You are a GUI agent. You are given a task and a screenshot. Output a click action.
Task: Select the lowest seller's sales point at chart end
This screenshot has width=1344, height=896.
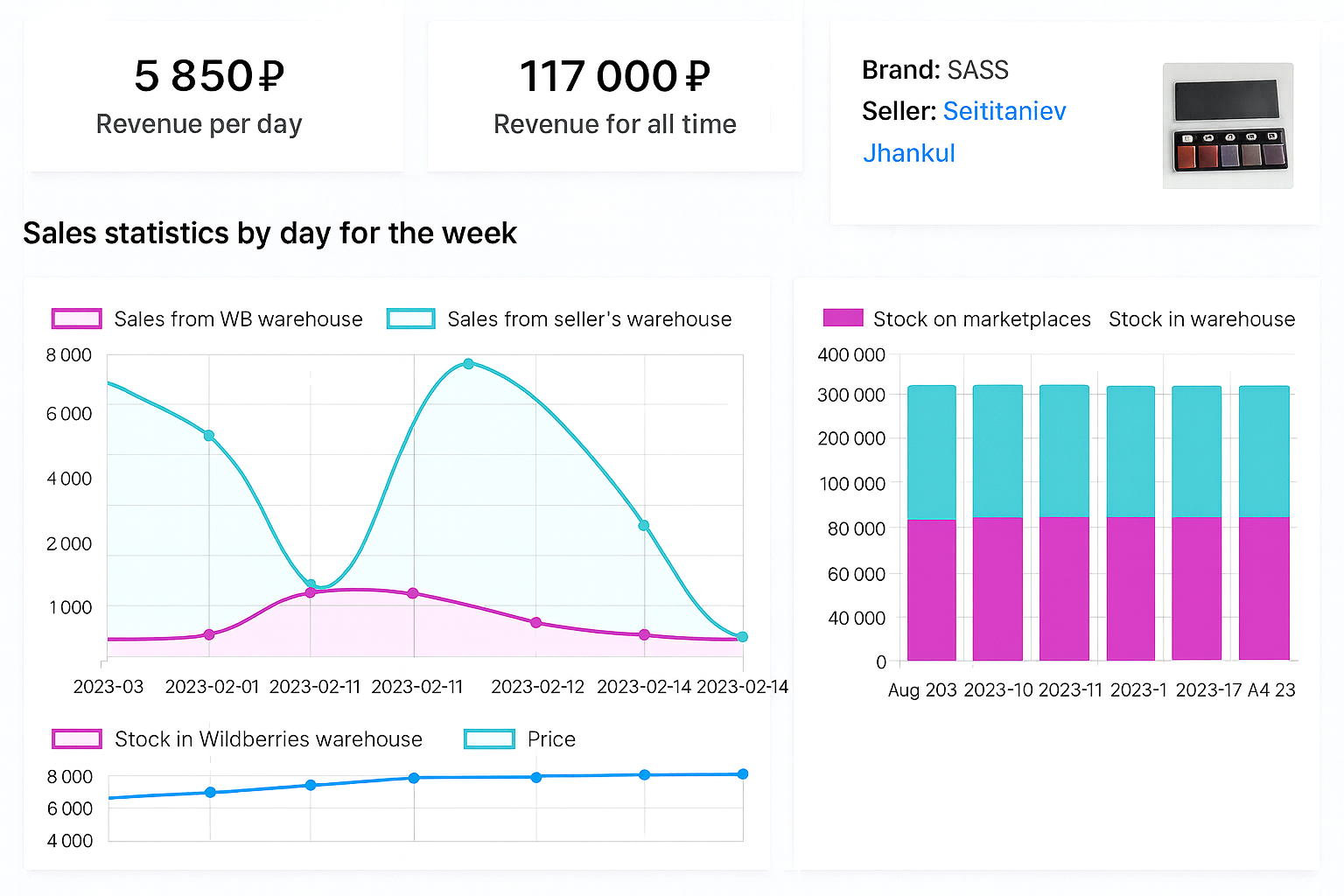[742, 637]
